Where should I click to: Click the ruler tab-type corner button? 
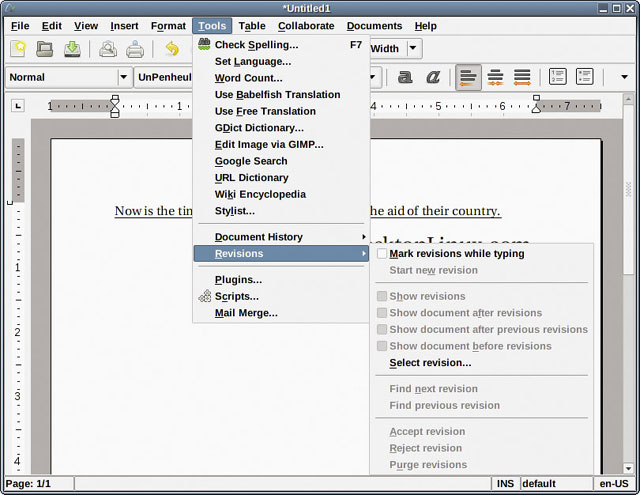(18, 106)
